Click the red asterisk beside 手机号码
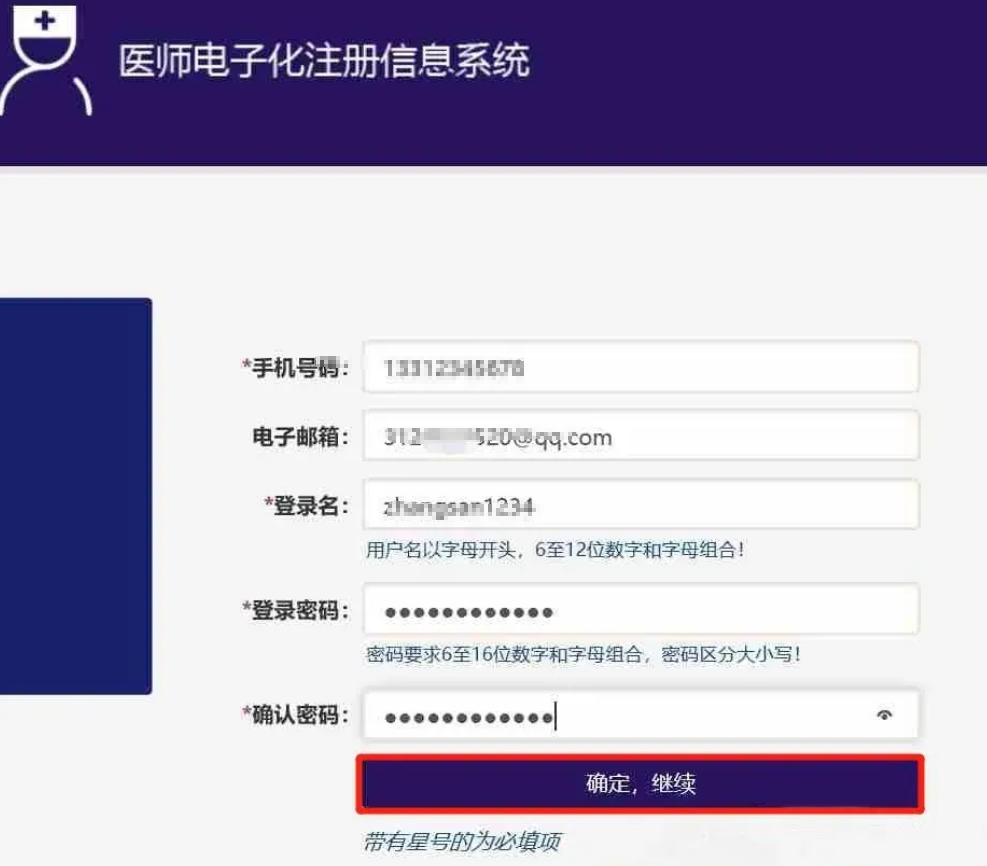The image size is (987, 866). 246,366
